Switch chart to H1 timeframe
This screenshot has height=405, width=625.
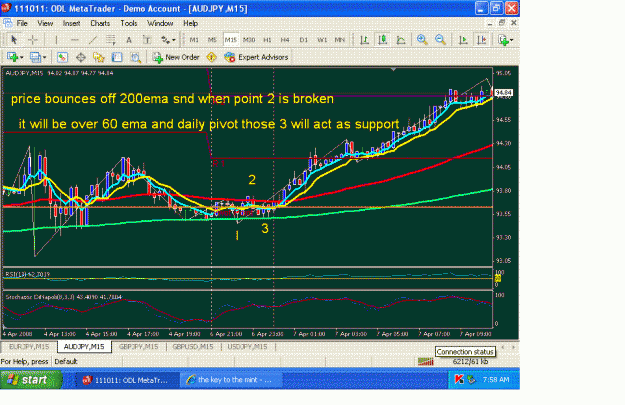coord(267,39)
